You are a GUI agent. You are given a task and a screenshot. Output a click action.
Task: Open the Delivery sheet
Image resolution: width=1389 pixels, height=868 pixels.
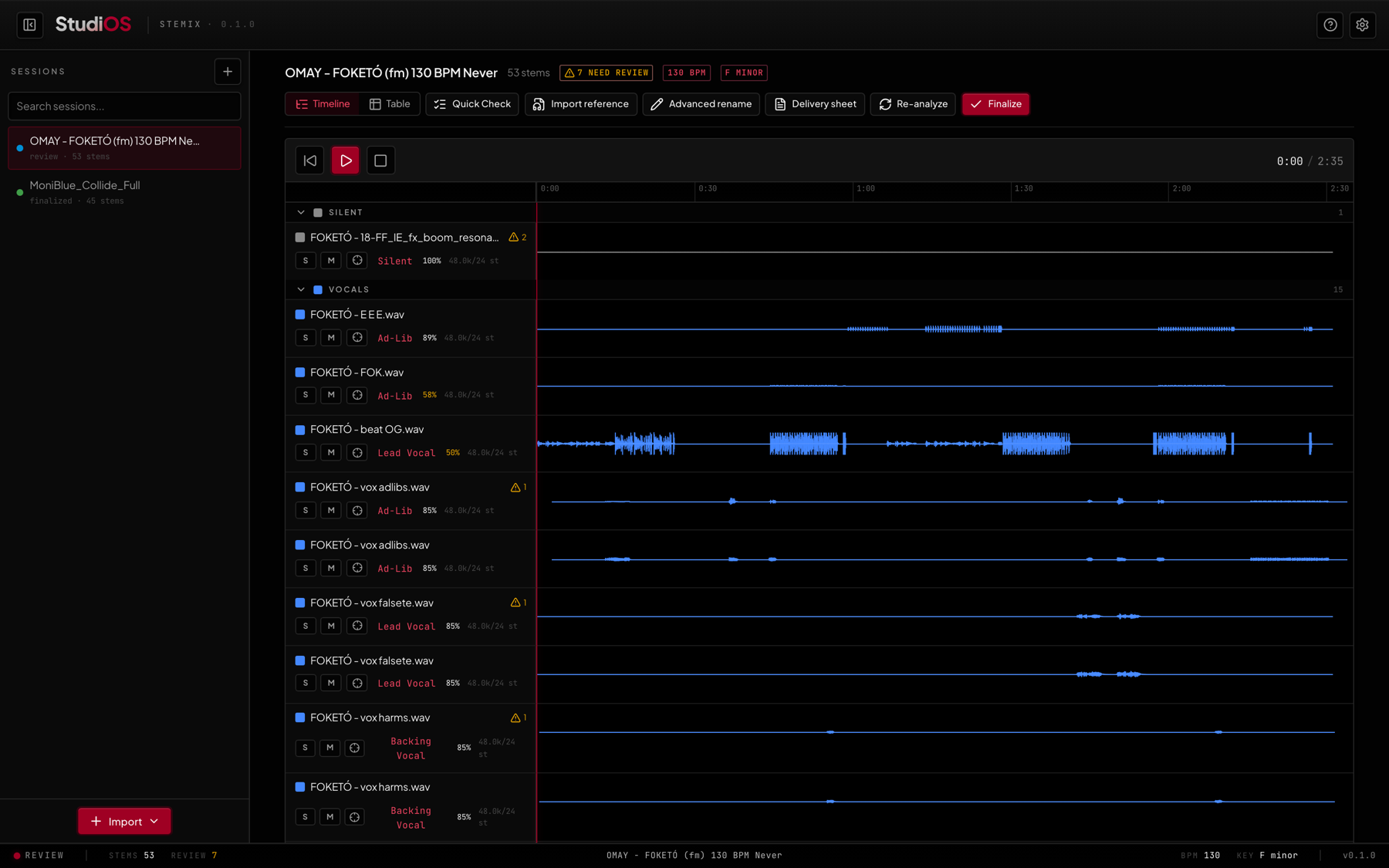(x=815, y=104)
